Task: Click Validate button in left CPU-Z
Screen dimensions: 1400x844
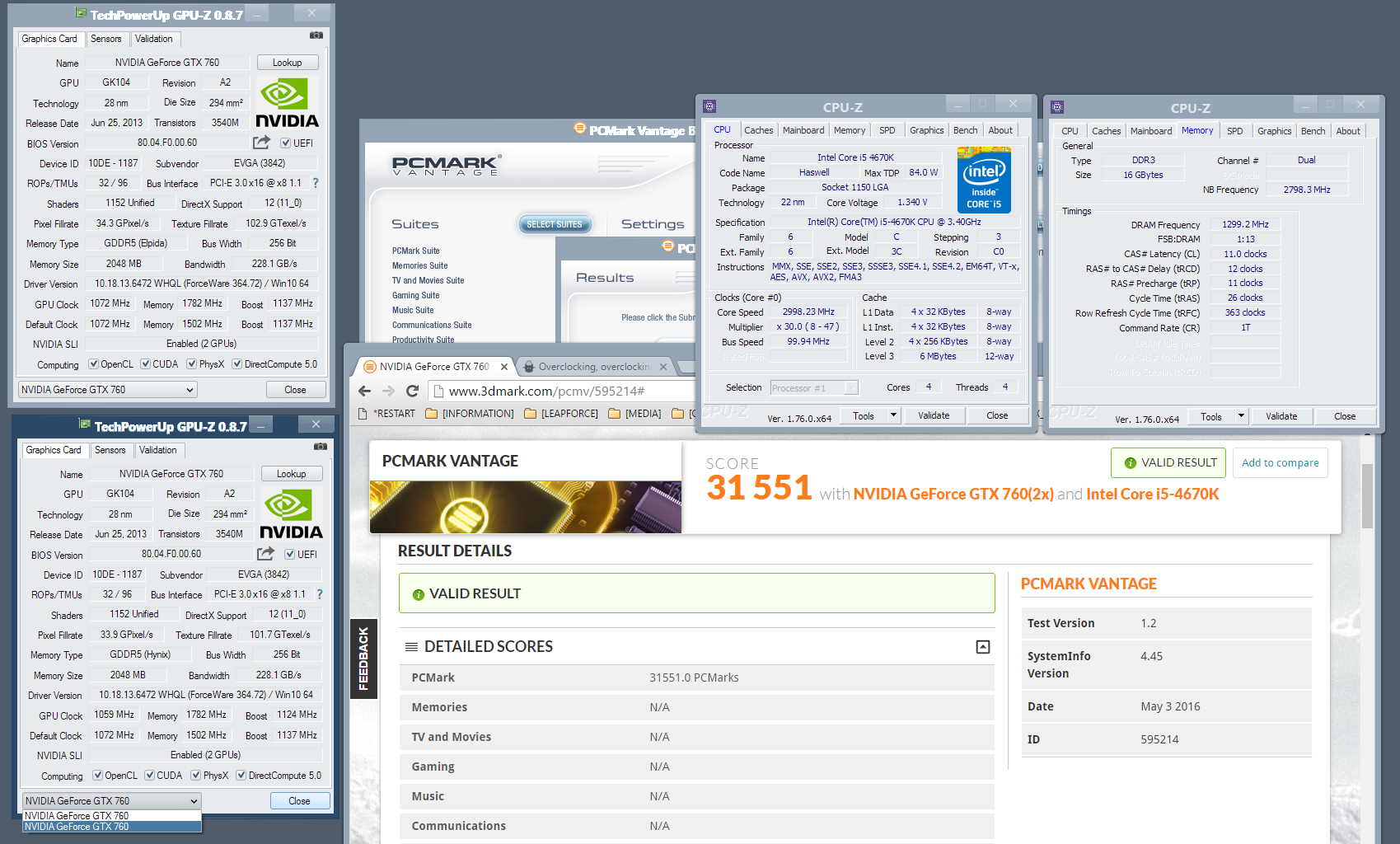Action: [934, 415]
